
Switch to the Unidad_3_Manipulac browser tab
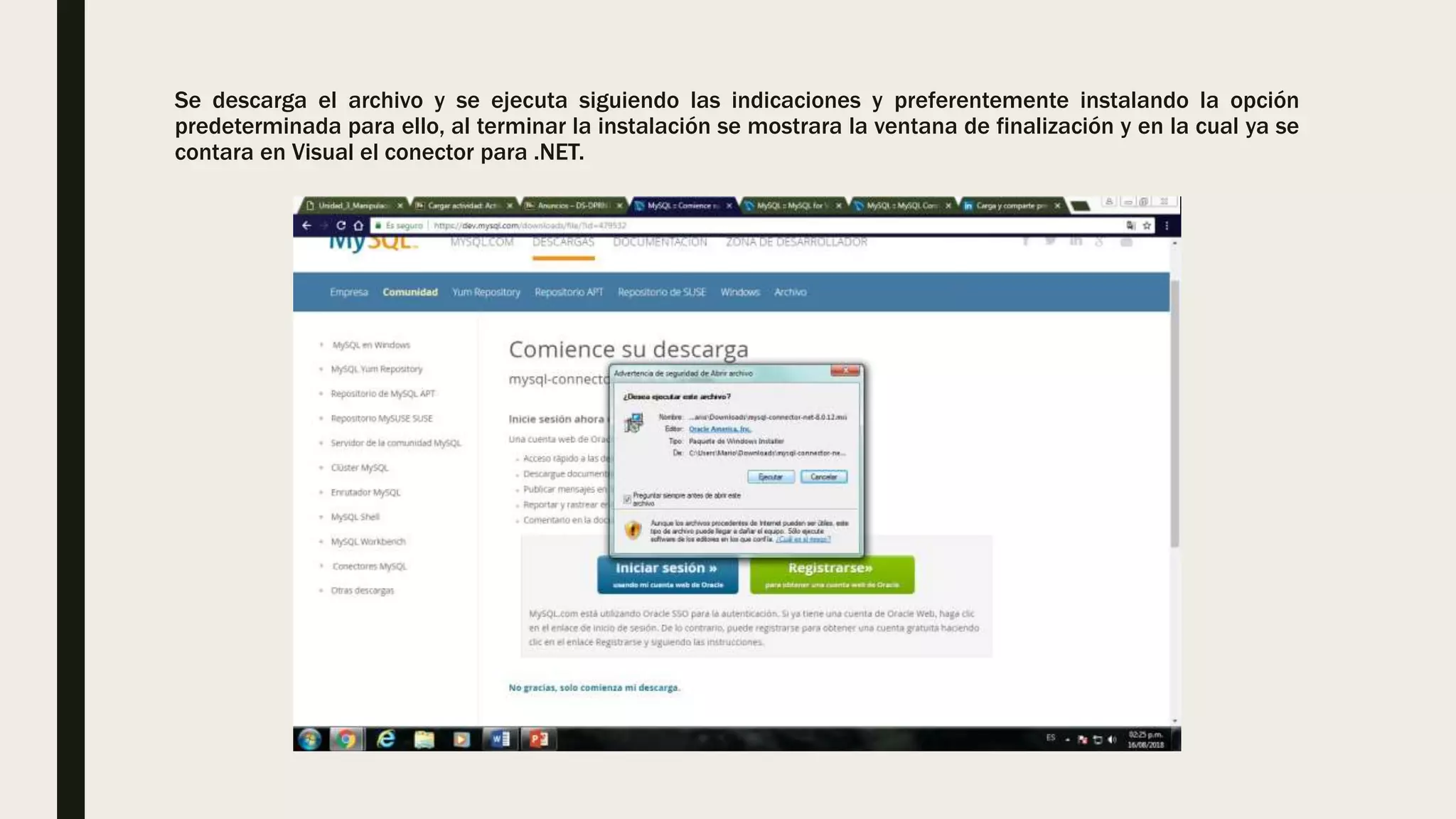pos(353,205)
